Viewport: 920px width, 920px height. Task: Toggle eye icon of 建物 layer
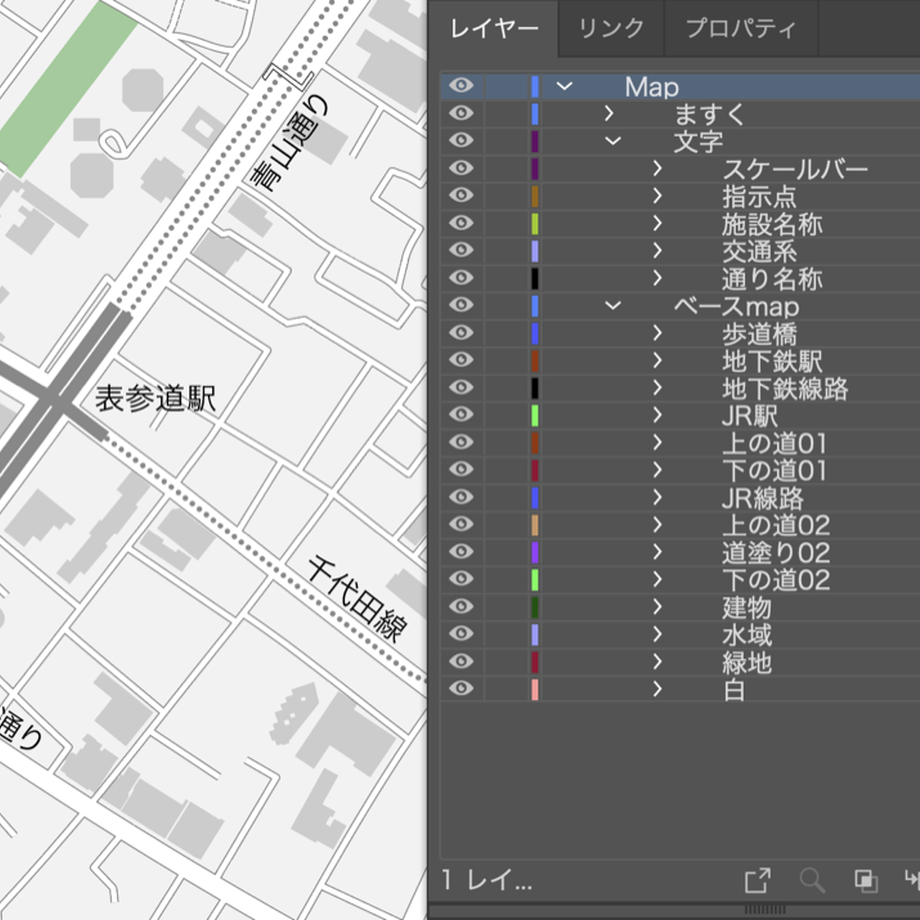pos(461,606)
